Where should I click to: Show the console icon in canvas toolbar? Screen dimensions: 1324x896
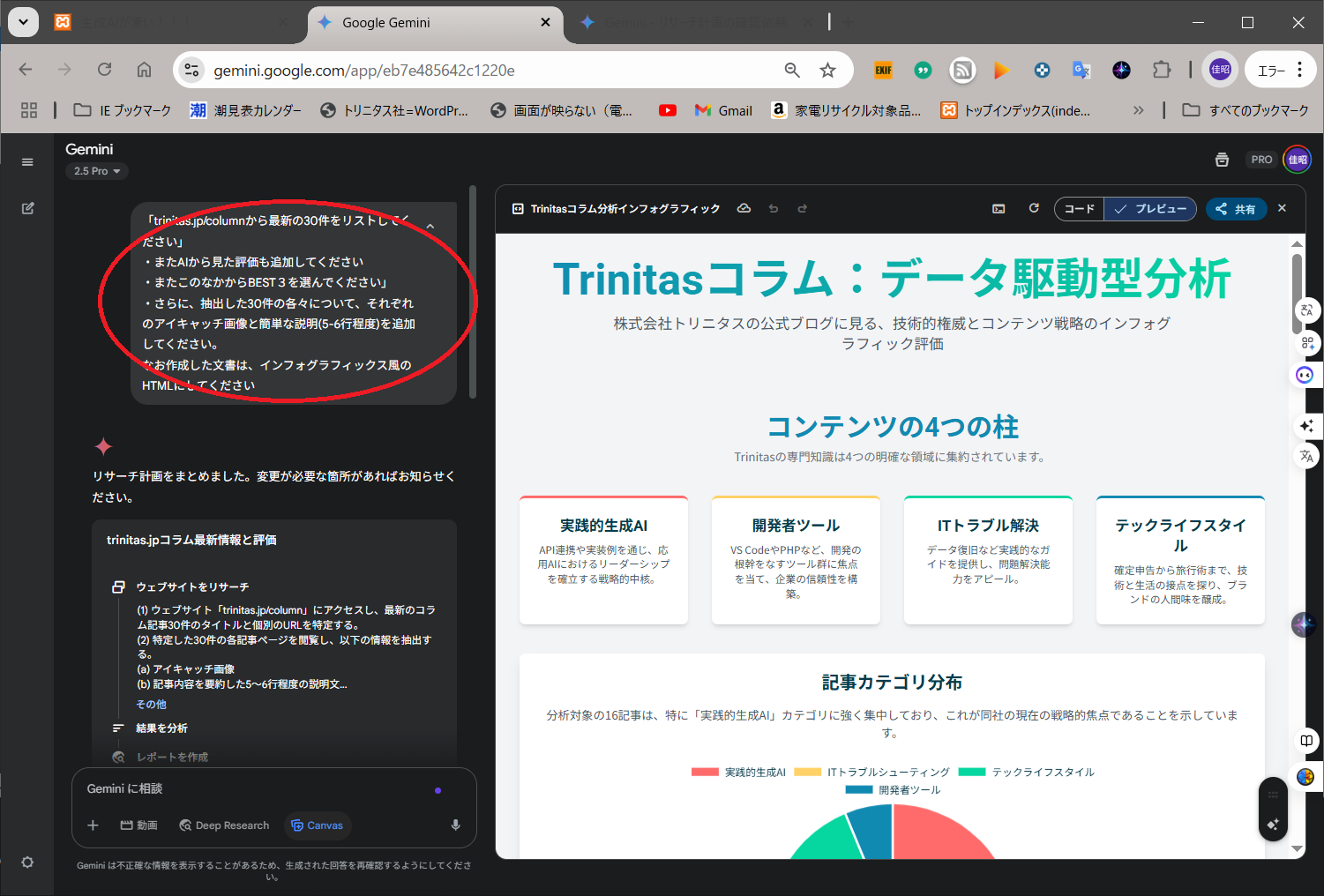coord(999,209)
